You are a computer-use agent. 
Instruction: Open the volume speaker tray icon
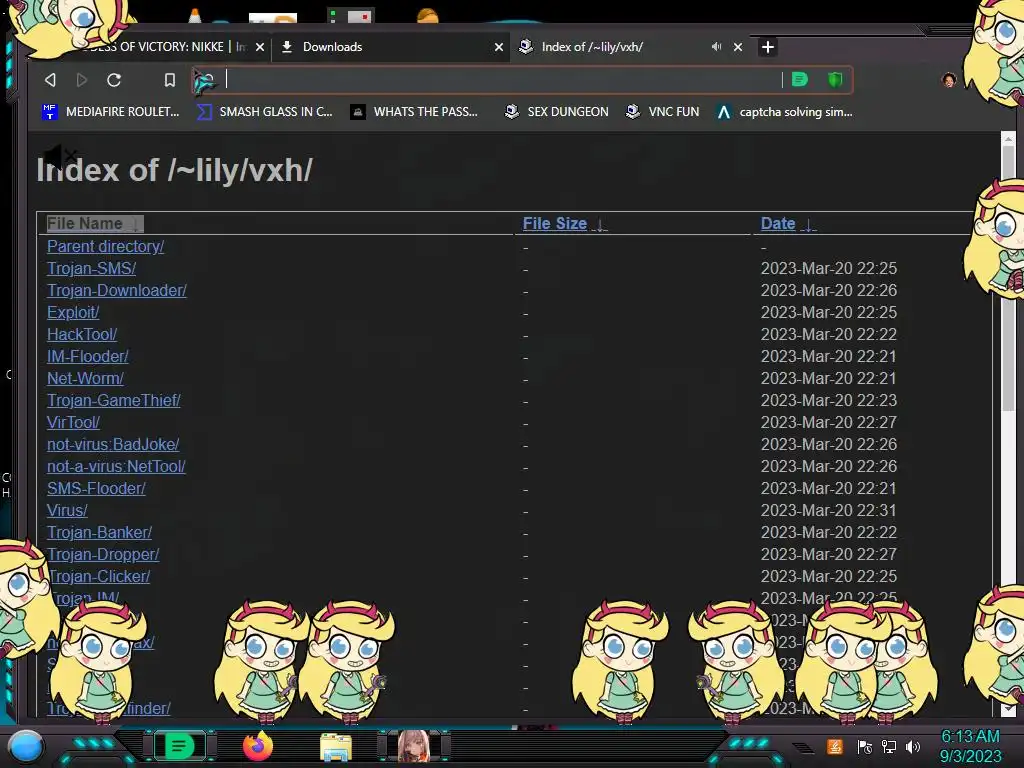click(x=913, y=747)
